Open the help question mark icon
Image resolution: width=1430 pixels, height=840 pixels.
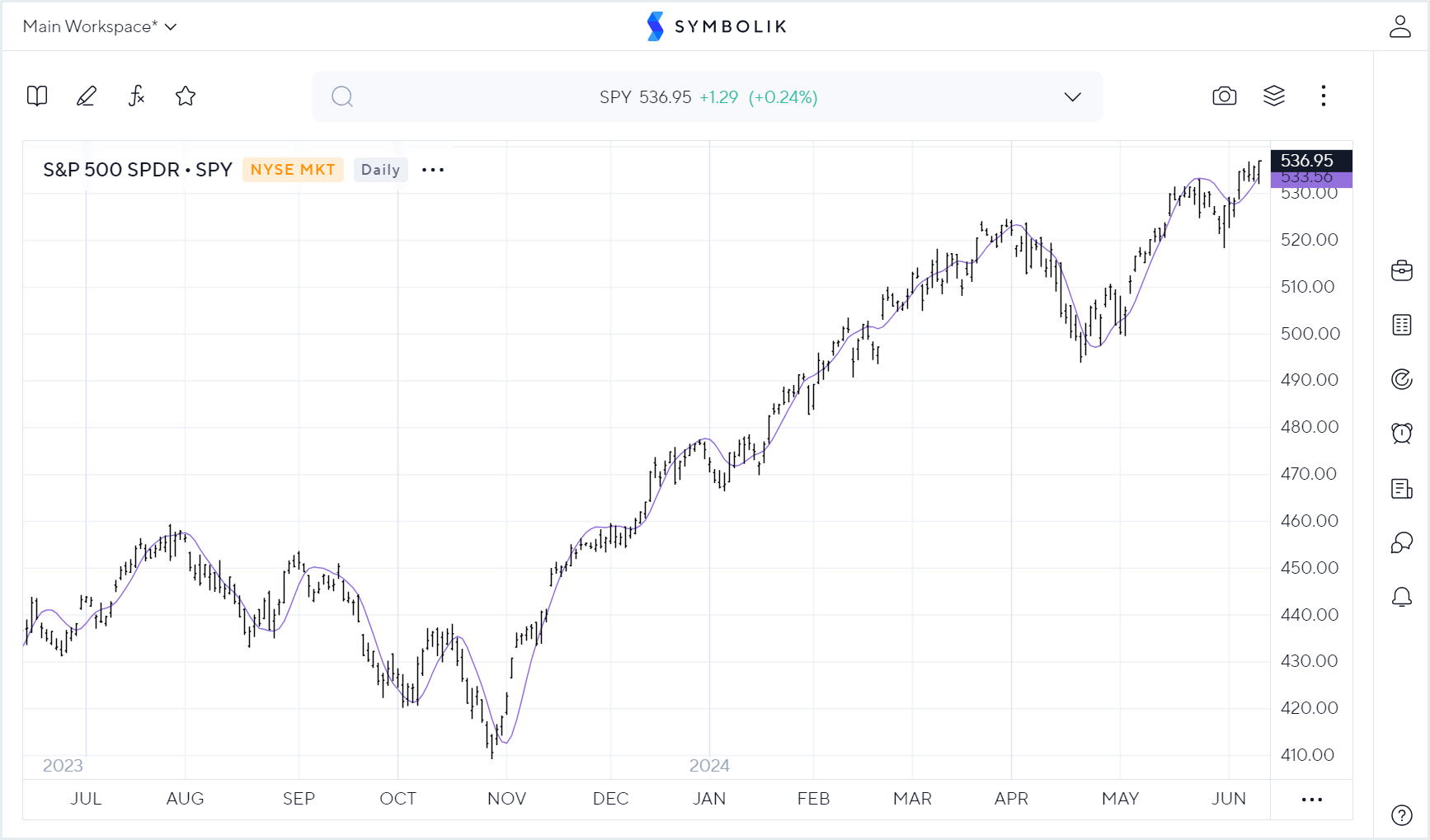tap(1402, 815)
